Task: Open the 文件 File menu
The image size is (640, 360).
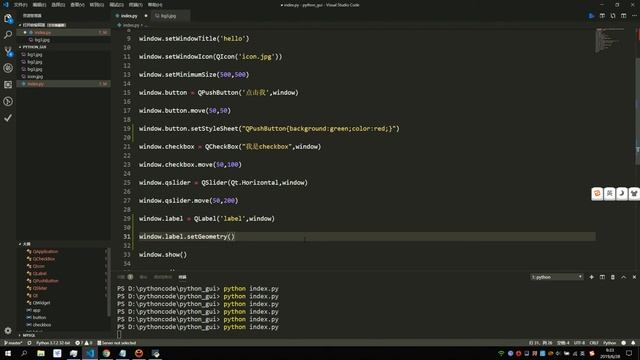Action: pyautogui.click(x=20, y=5)
